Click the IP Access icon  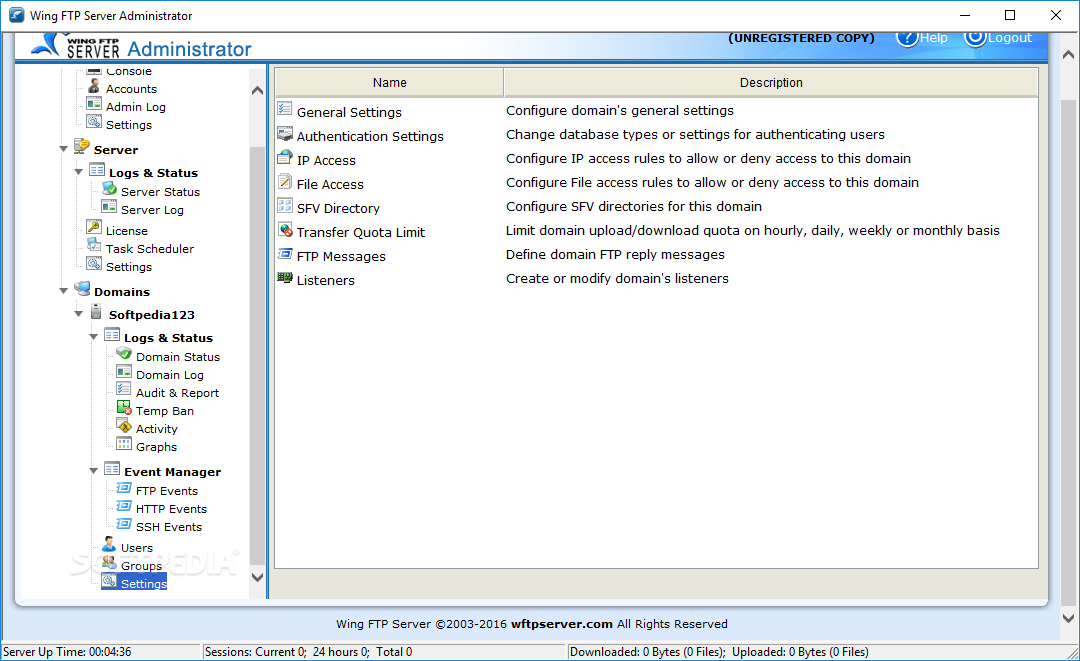pyautogui.click(x=285, y=157)
